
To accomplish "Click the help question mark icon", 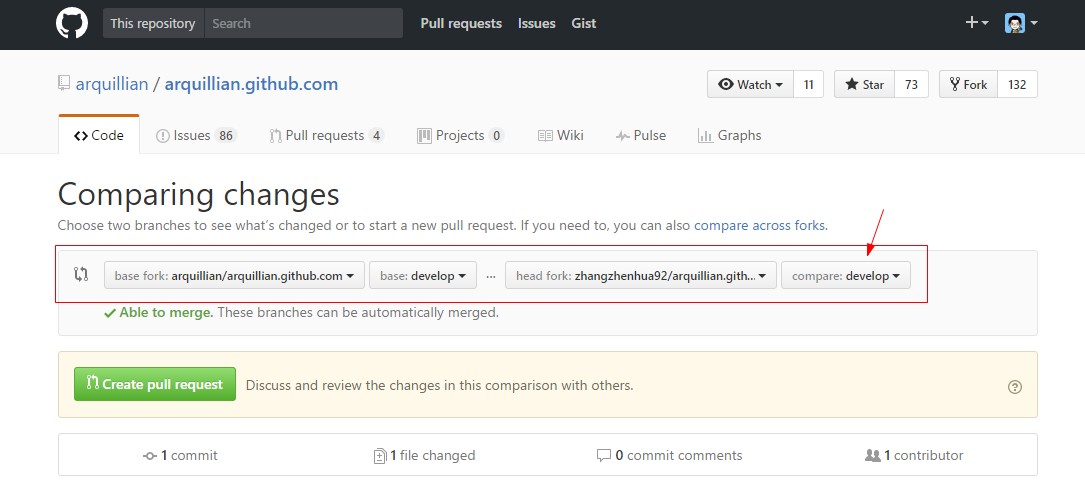I will [x=1014, y=387].
